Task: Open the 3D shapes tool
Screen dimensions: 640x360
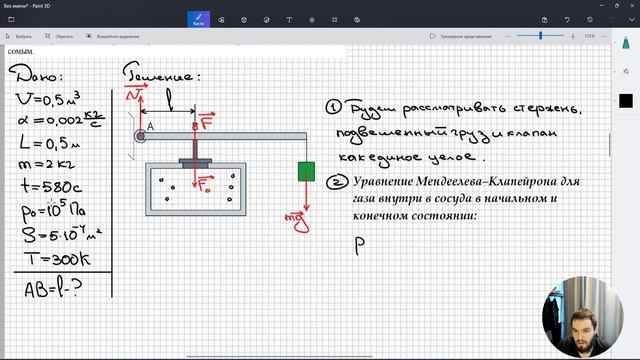Action: click(x=244, y=20)
